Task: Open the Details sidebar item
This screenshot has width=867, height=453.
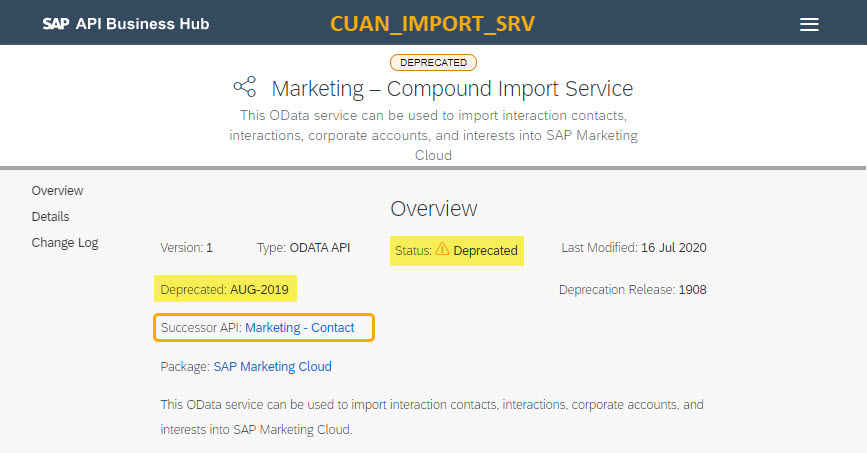Action: [50, 217]
